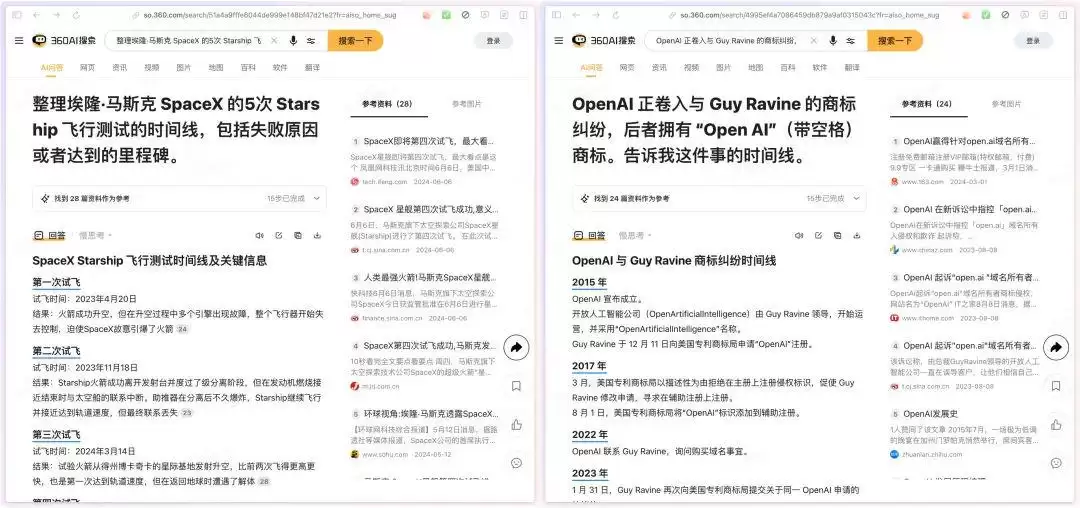Open search settings sliders in right window
Viewport: 1080px width, 508px height.
(851, 41)
